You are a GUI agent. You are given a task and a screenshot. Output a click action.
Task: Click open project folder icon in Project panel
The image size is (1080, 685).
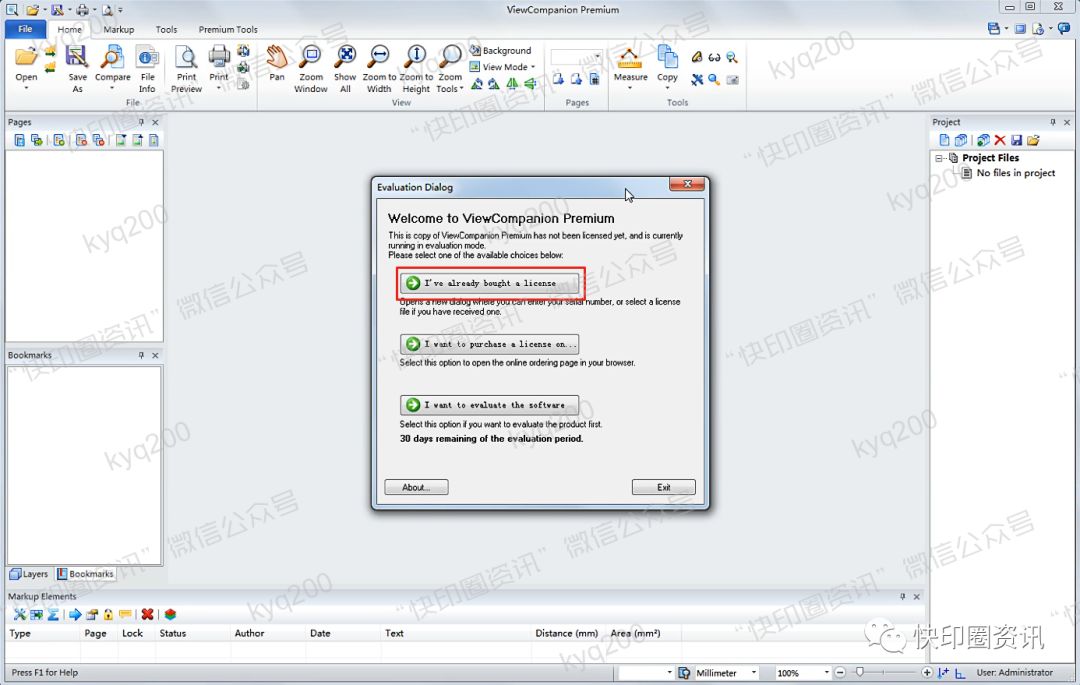(1033, 140)
